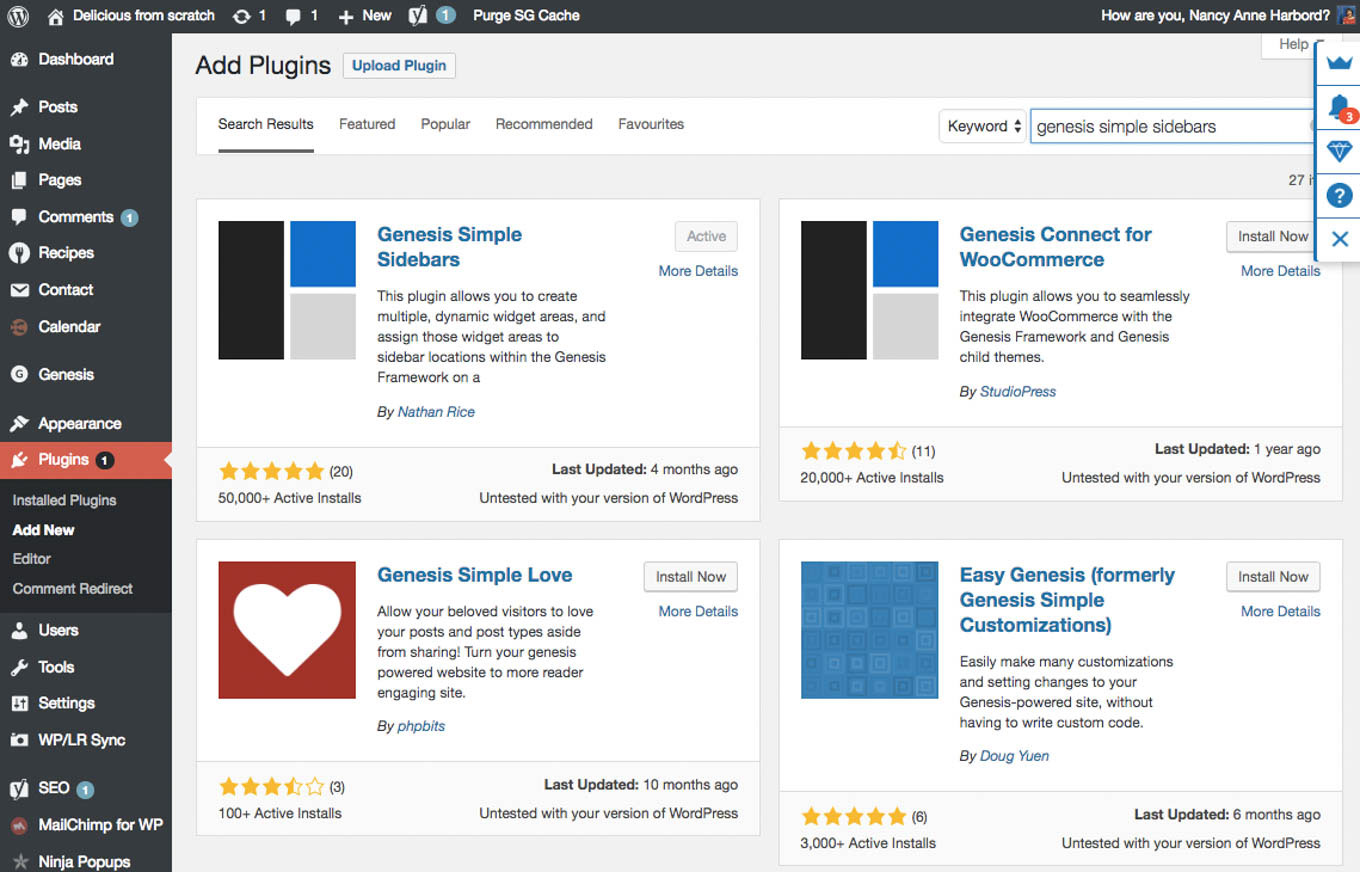1360x872 pixels.
Task: Click the Yoast SEO icon in admin bar
Action: pos(418,16)
